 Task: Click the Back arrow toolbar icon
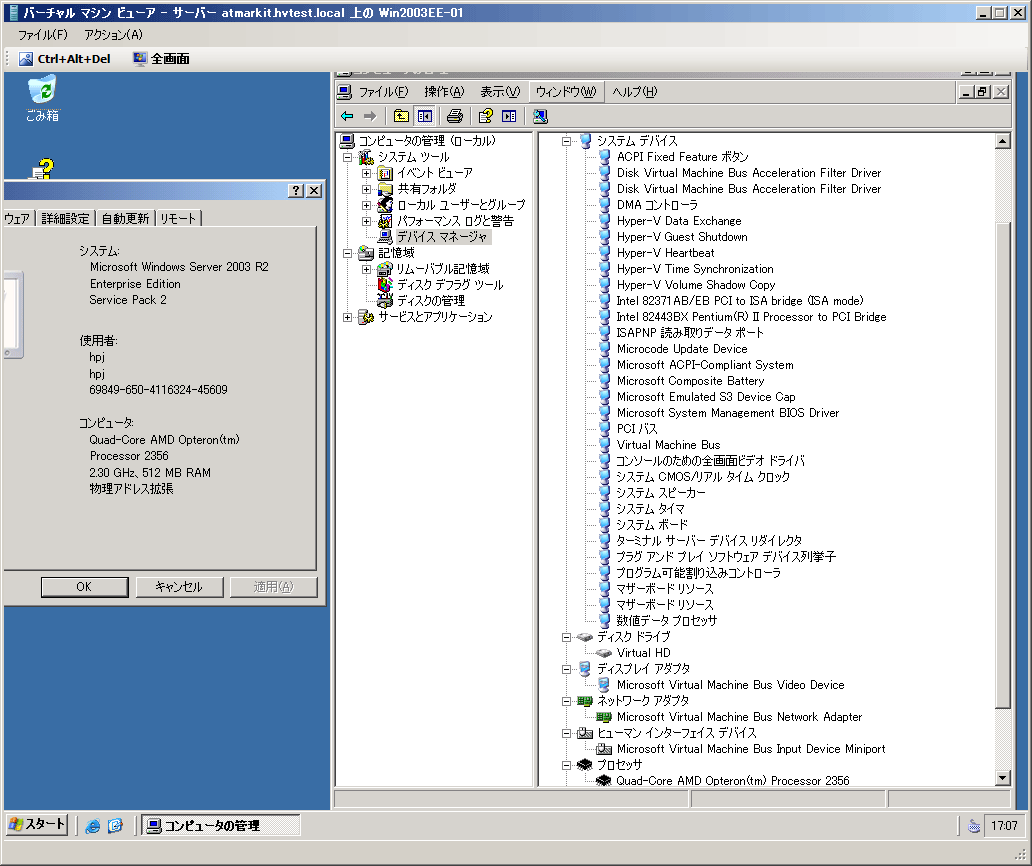[347, 116]
